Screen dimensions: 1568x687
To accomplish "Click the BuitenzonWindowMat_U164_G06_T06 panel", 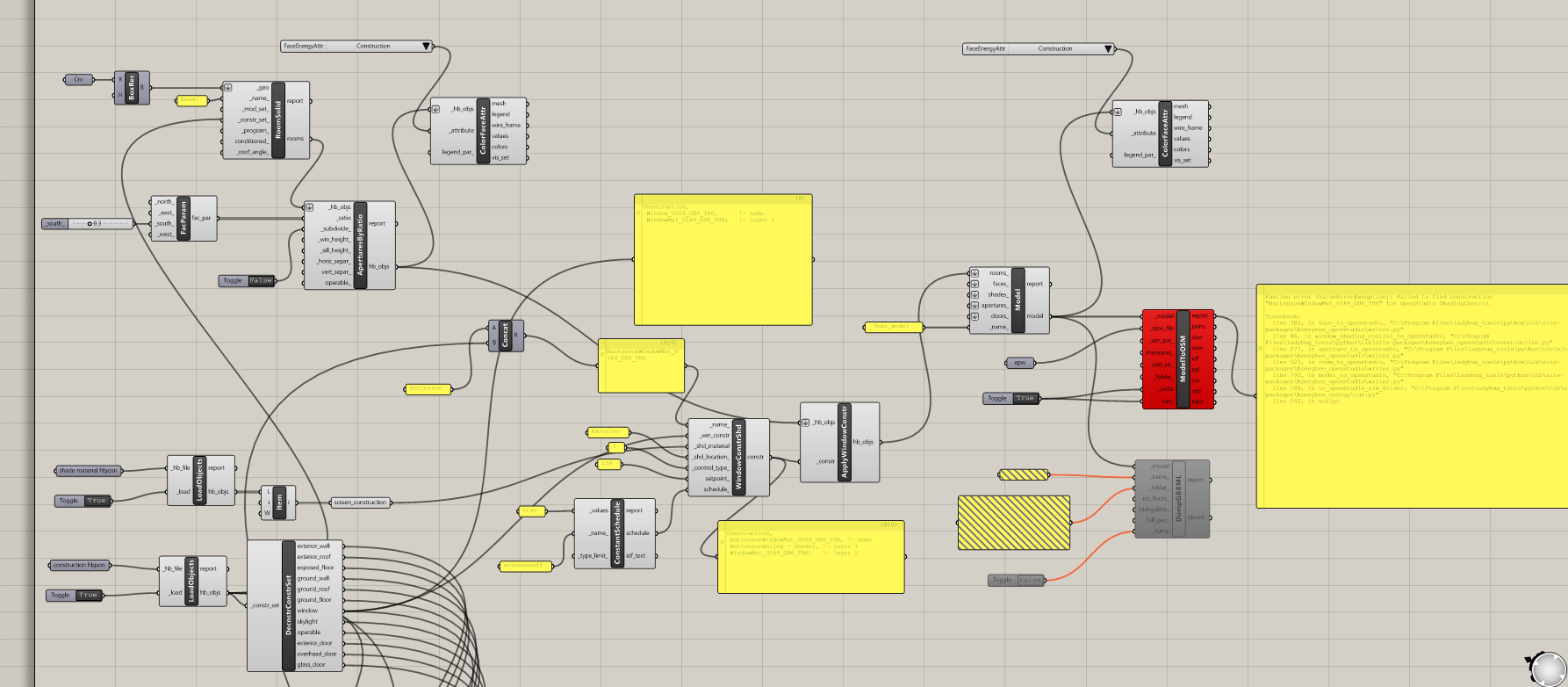I will pos(641,365).
